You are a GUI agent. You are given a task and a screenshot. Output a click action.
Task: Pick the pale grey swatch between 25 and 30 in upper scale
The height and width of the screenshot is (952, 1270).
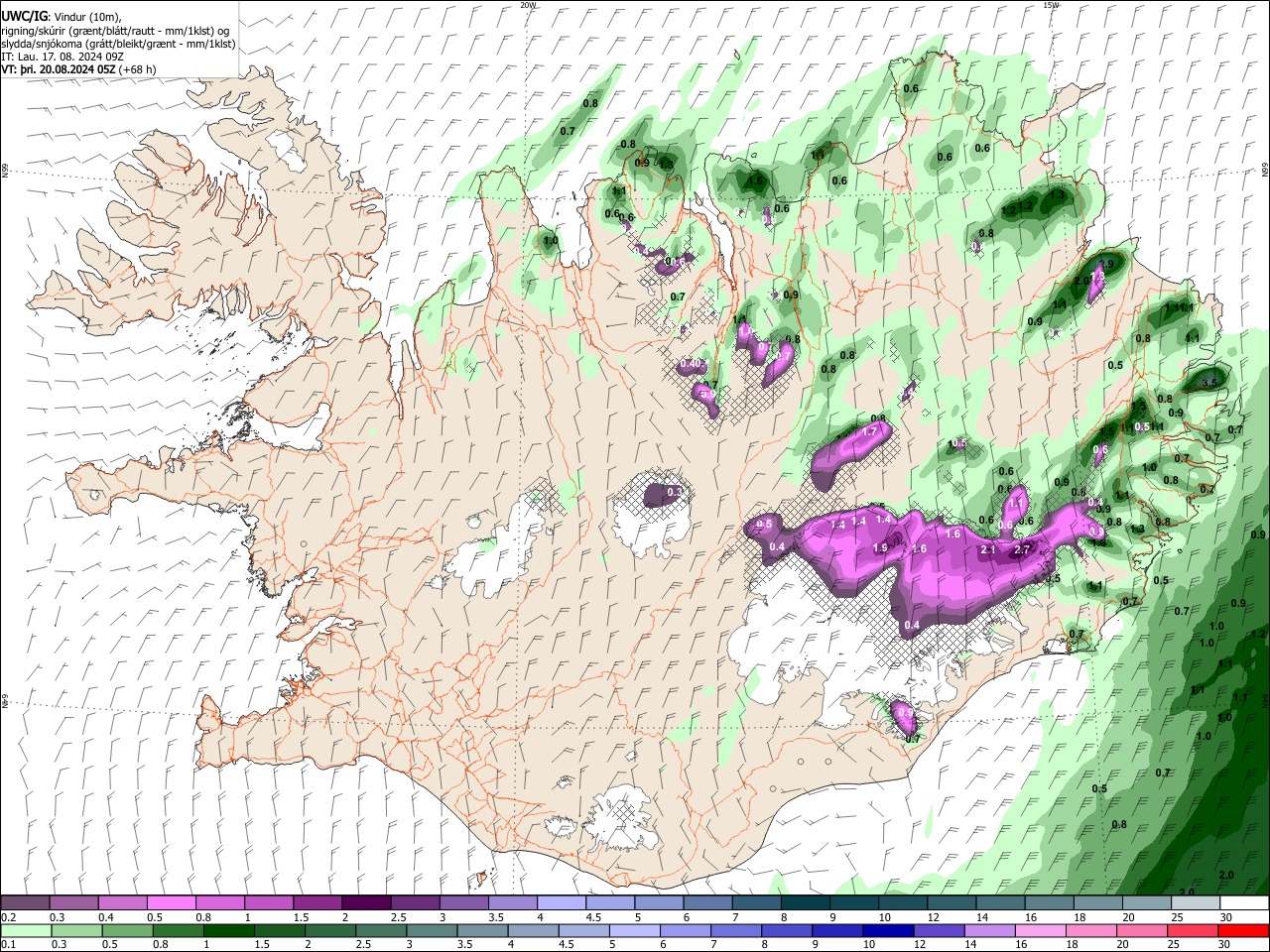1194,902
